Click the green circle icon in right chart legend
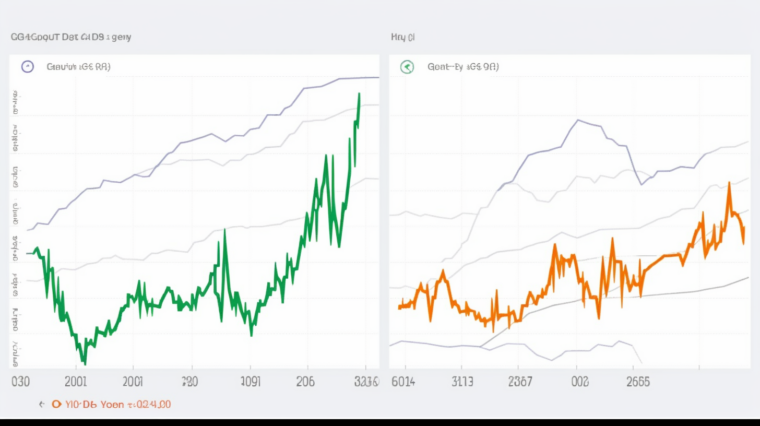The width and height of the screenshot is (760, 426). (x=406, y=67)
